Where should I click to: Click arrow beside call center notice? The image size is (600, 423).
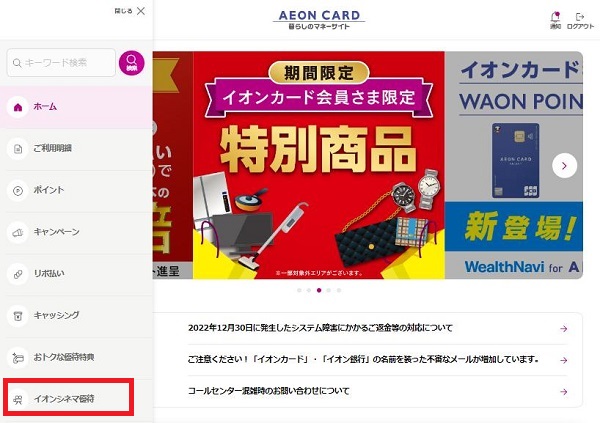(563, 392)
